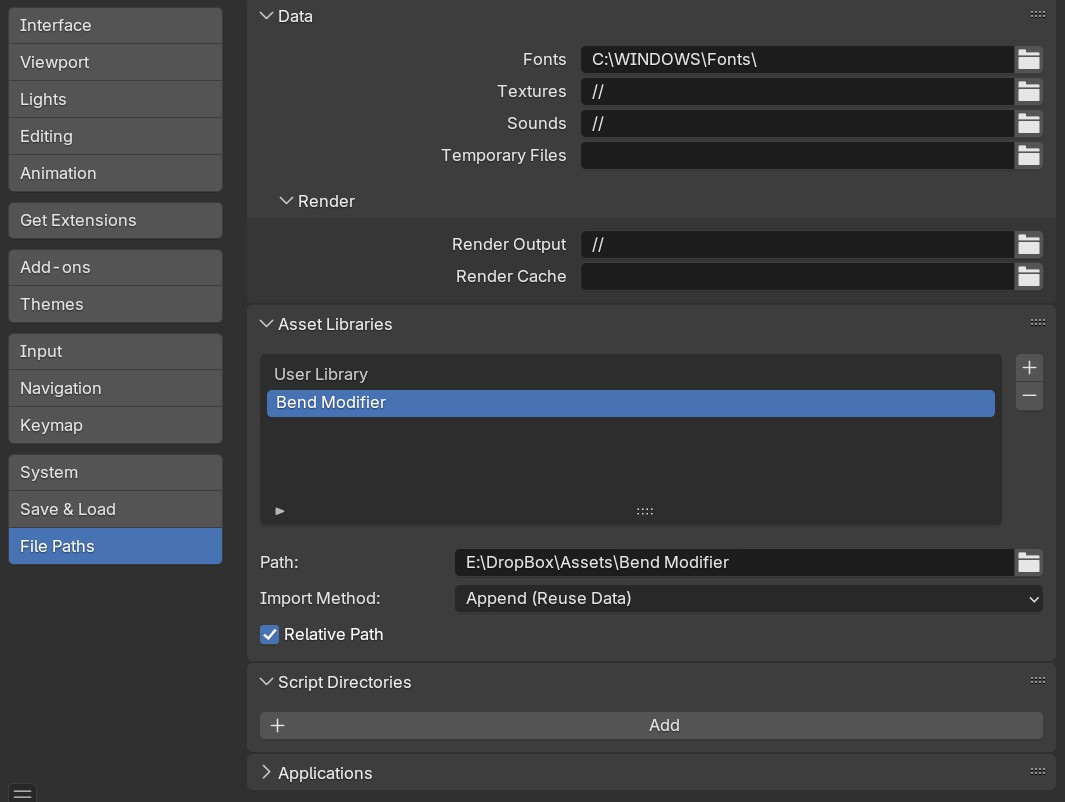This screenshot has height=802, width=1065.
Task: Click the asset list resize grip handle
Action: tap(645, 511)
